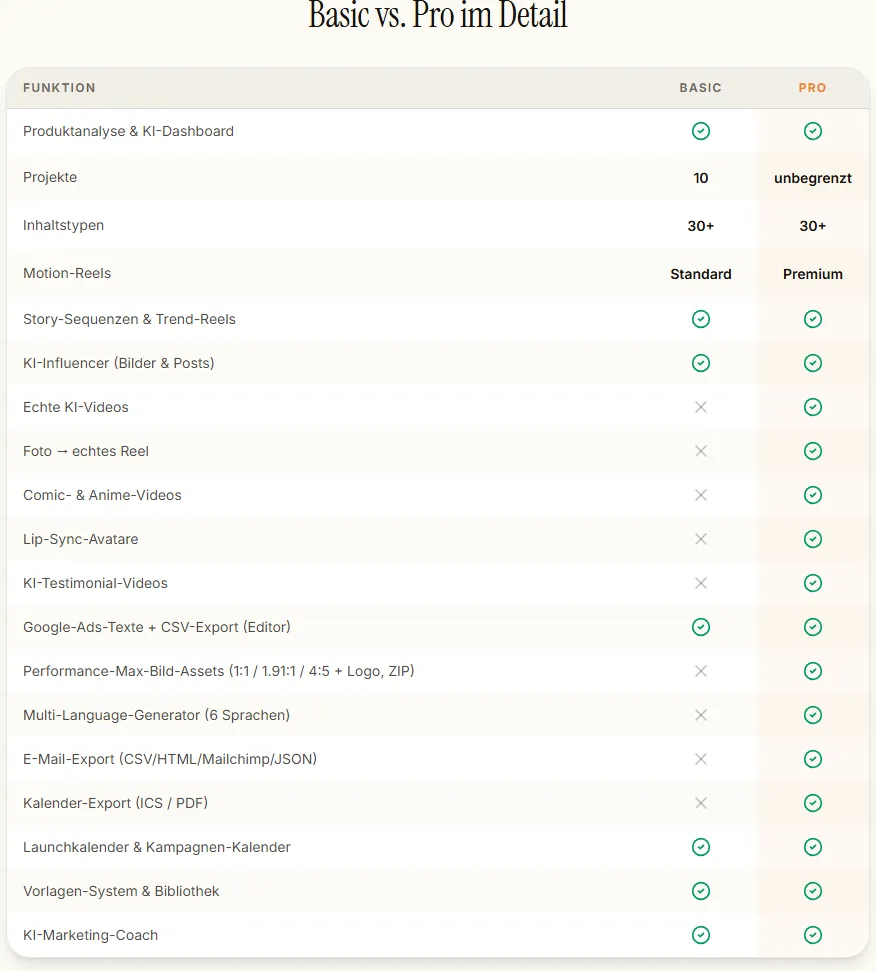Click Basic X mark for KI-Testimonial-Videos
Image resolution: width=876 pixels, height=971 pixels.
click(701, 583)
